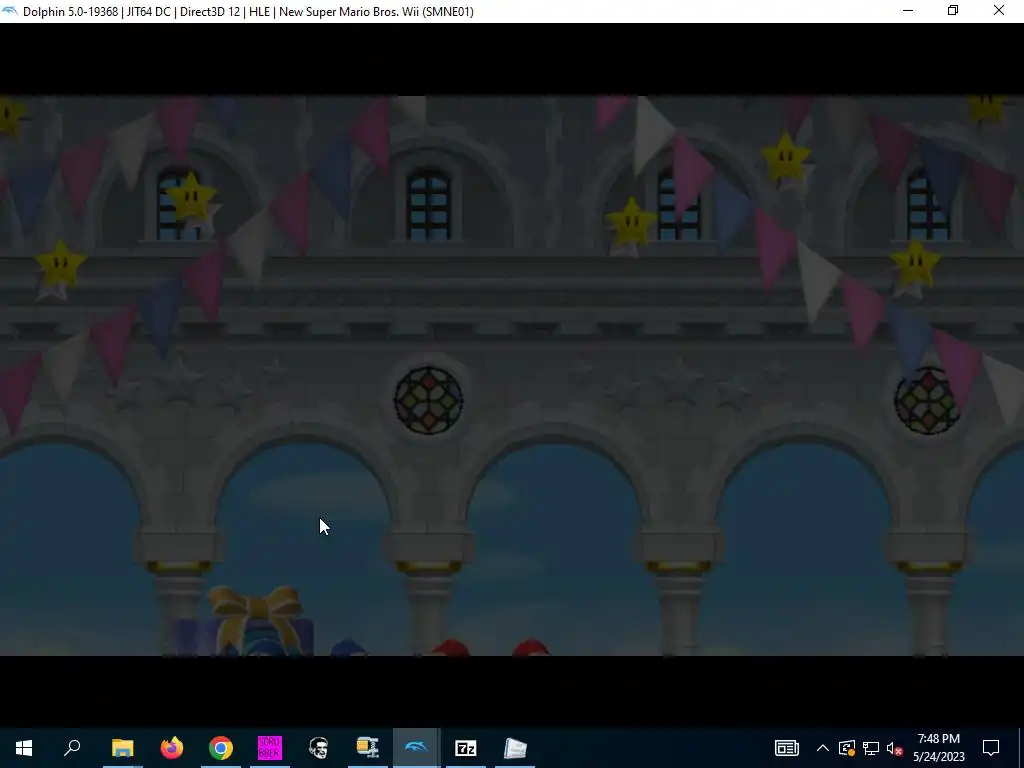Show hidden system tray icons

tap(823, 748)
